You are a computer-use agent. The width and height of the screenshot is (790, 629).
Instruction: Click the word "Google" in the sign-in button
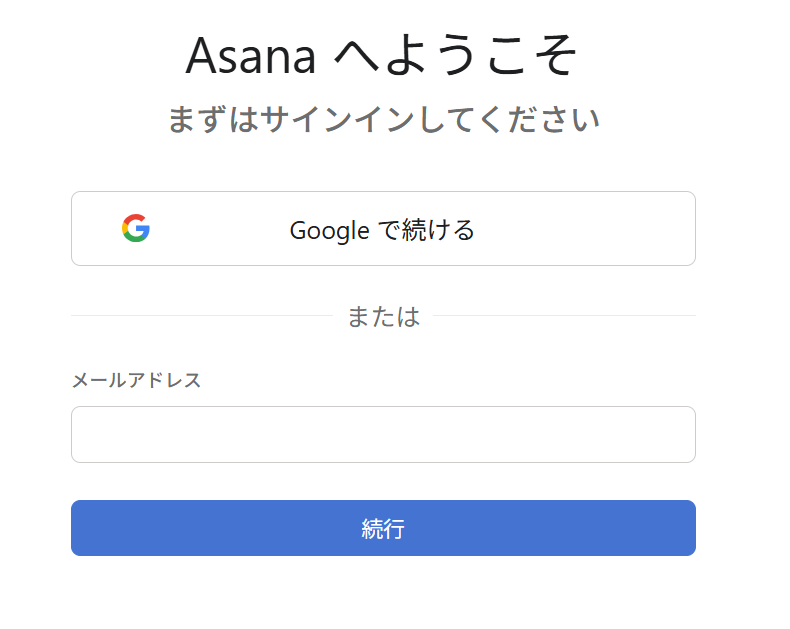330,230
